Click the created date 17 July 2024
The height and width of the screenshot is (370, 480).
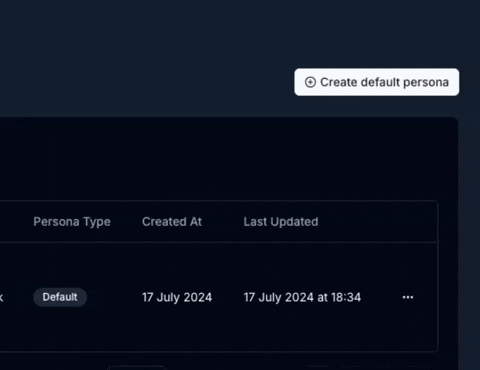coord(177,297)
